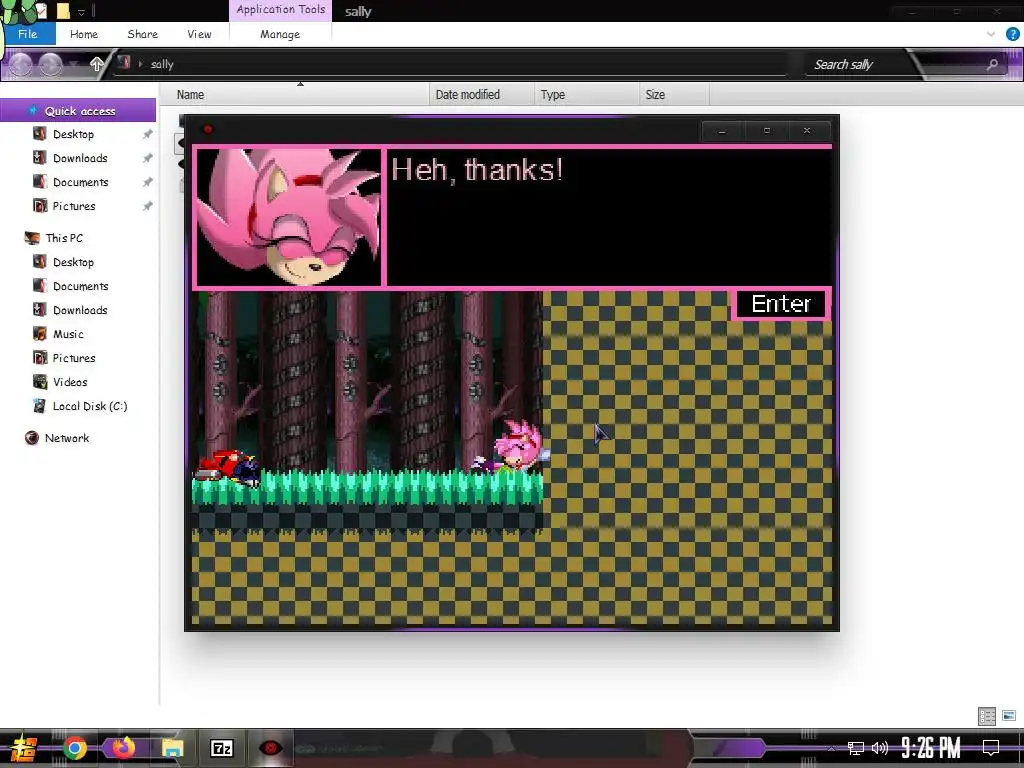This screenshot has height=768, width=1024.
Task: Open Downloads under This PC
Action: click(x=80, y=310)
